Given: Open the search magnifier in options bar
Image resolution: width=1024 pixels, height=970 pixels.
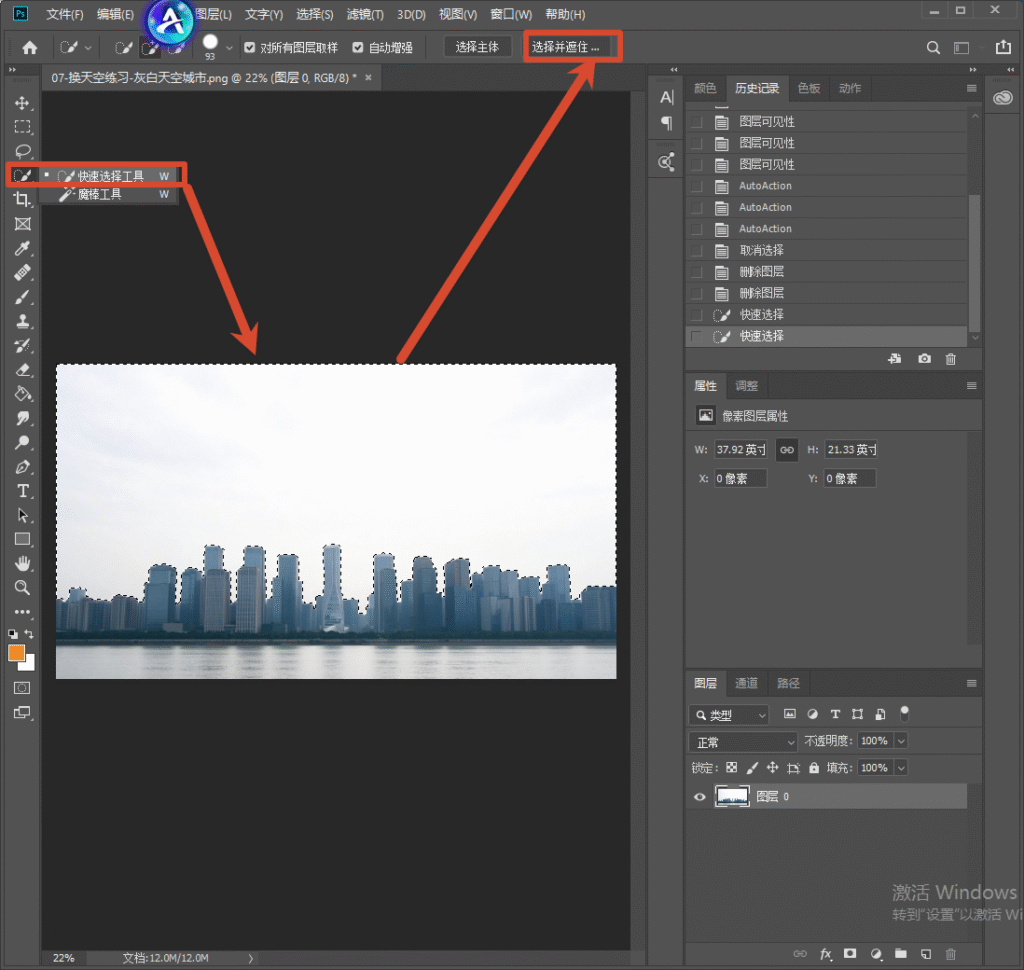Looking at the screenshot, I should pyautogui.click(x=933, y=47).
